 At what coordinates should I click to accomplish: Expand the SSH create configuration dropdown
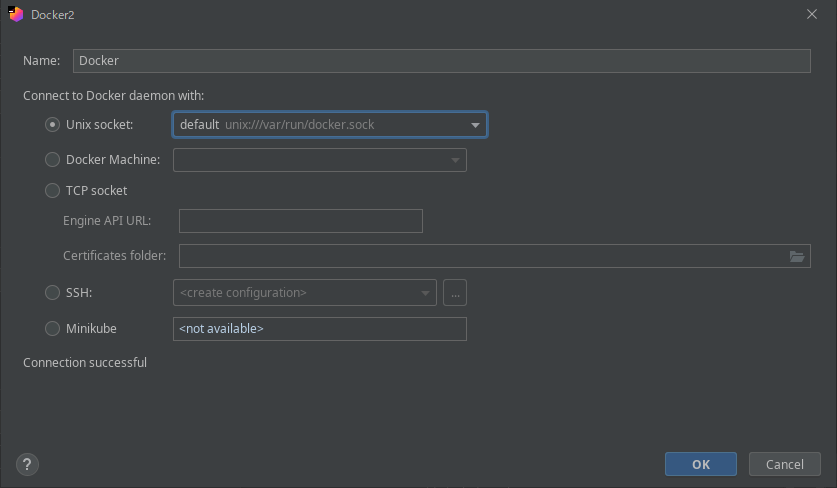[426, 293]
